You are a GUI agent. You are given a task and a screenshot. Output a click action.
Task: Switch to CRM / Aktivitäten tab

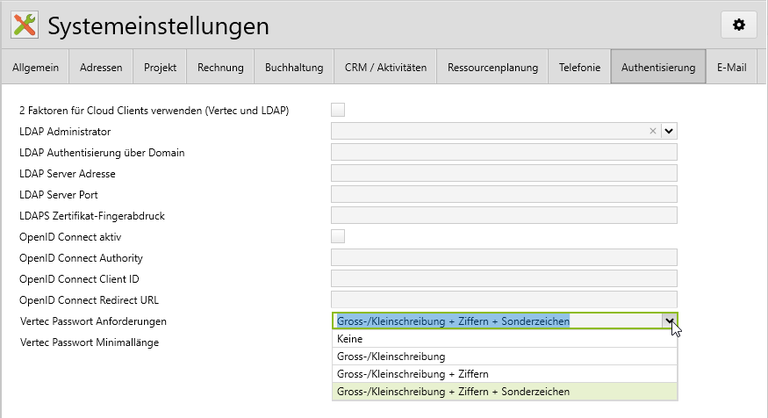(385, 67)
